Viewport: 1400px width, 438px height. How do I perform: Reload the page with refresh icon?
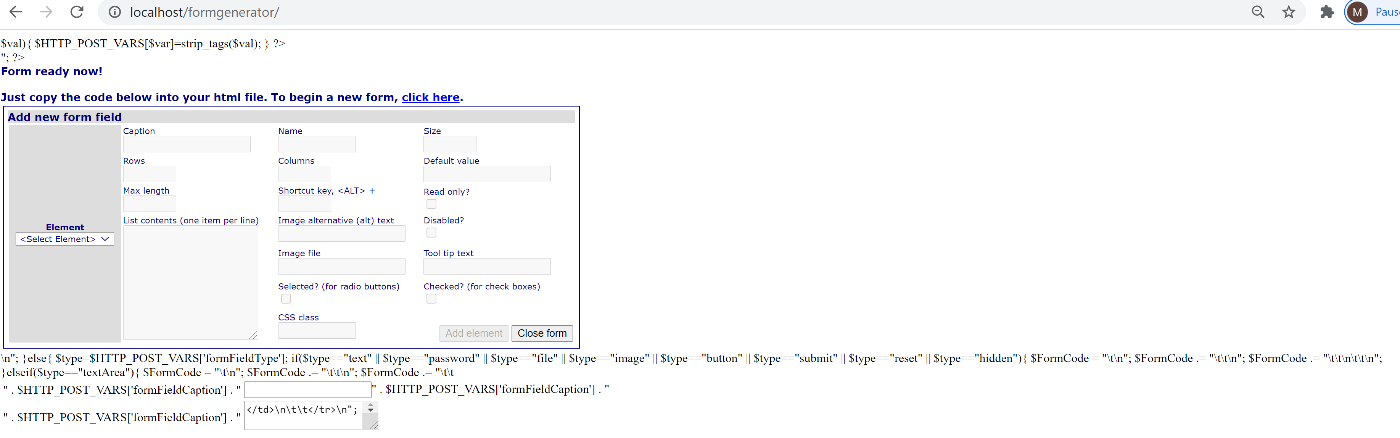[77, 12]
